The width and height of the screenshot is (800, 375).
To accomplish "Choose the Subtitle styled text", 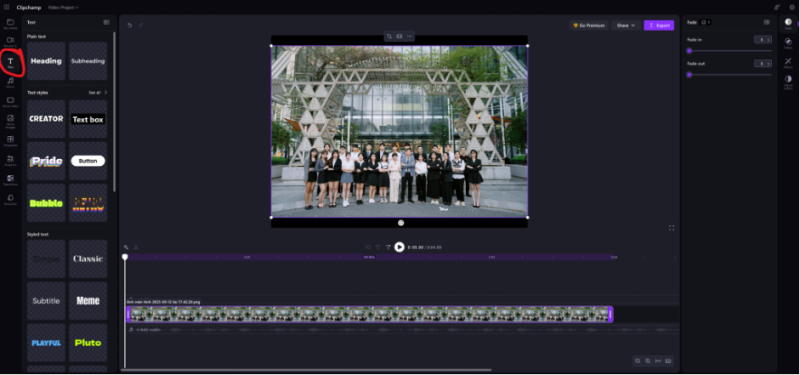I will (46, 301).
